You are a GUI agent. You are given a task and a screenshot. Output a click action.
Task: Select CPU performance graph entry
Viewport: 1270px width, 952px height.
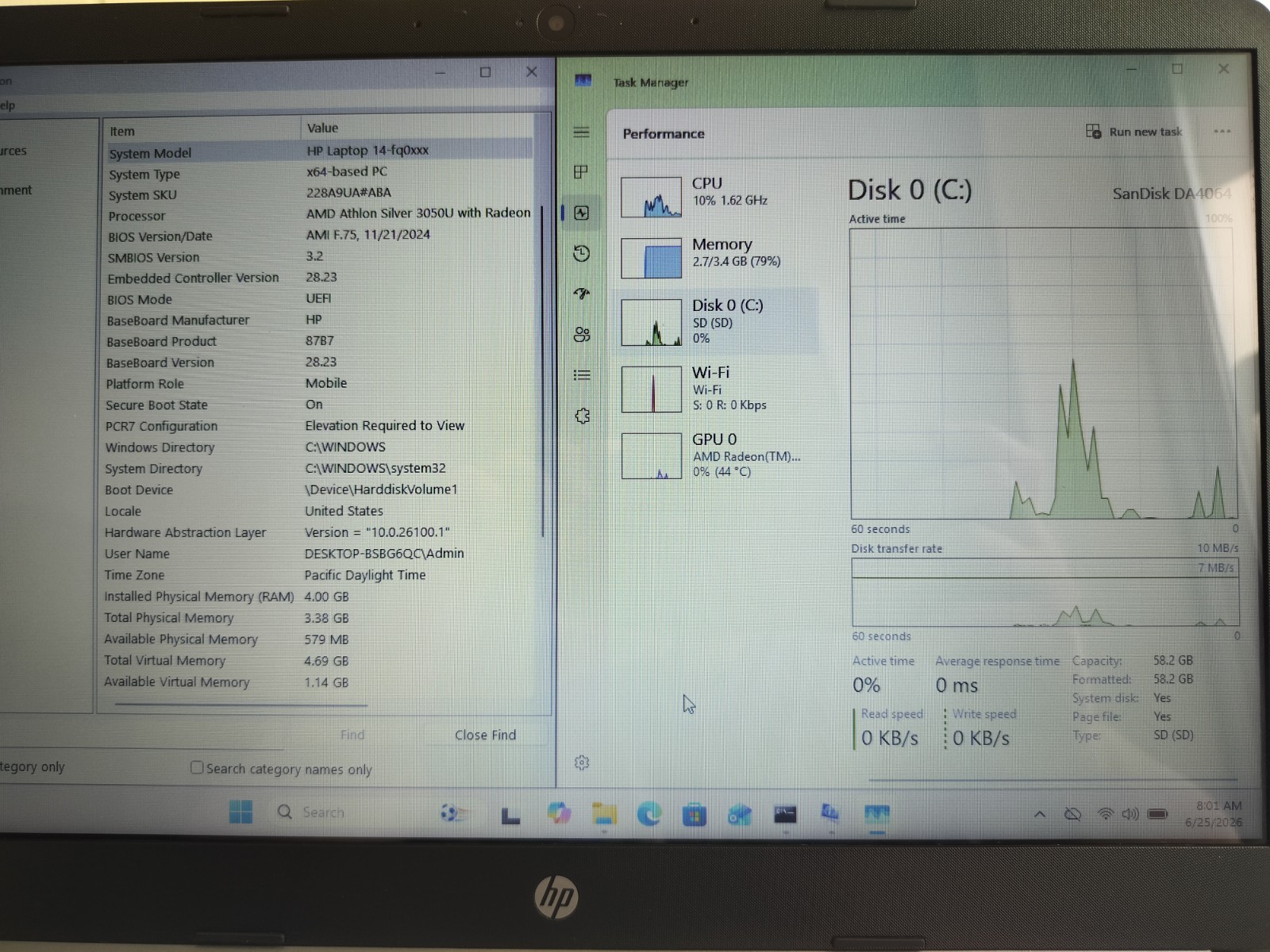pyautogui.click(x=718, y=197)
